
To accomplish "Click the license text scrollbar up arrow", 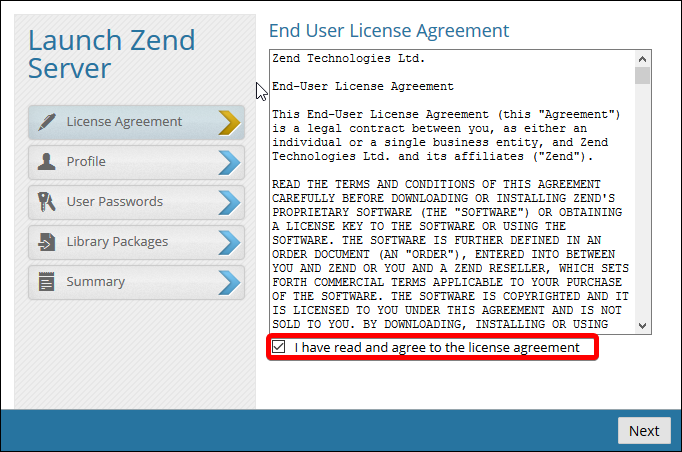I will pyautogui.click(x=642, y=58).
